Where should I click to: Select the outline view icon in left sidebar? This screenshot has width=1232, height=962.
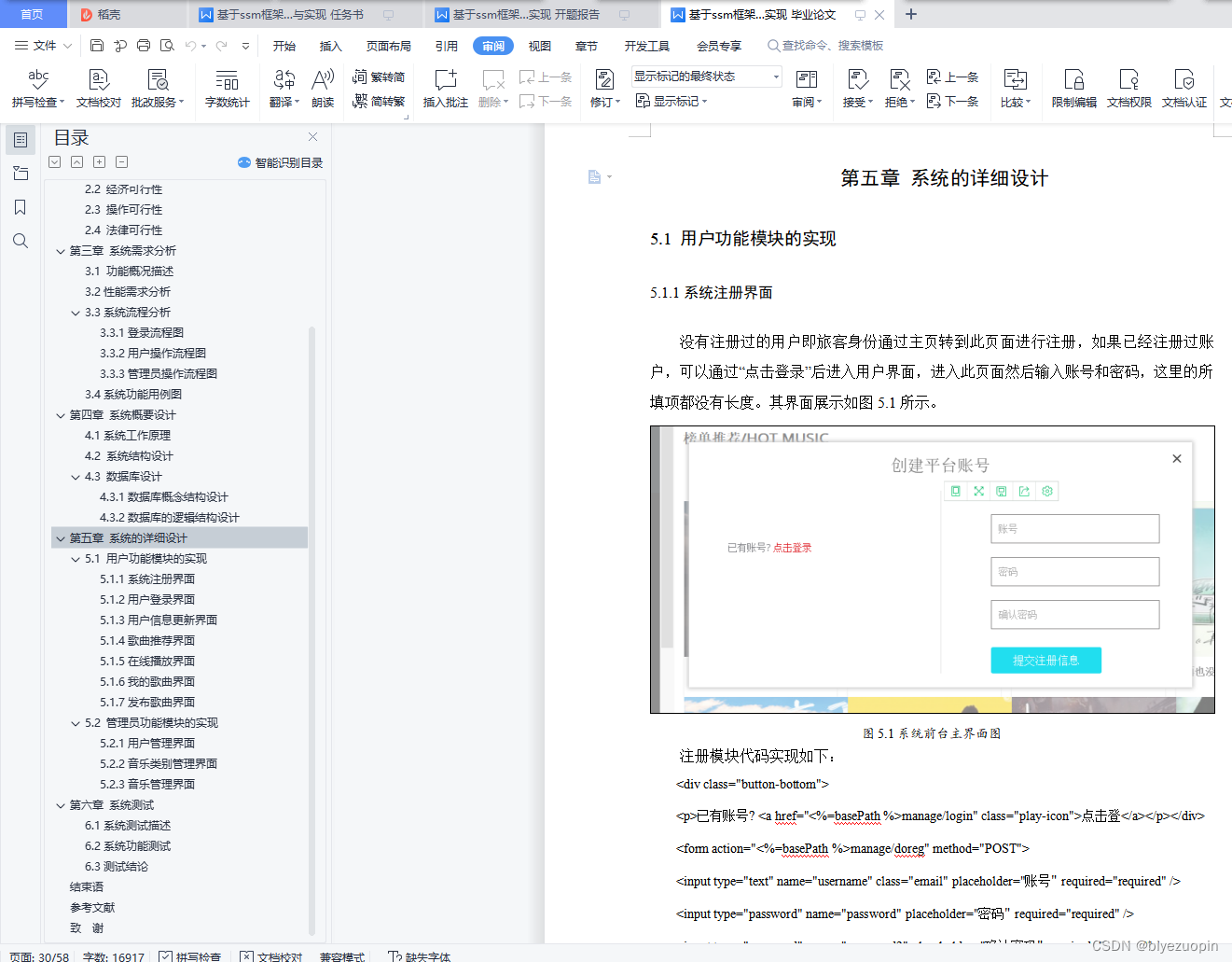click(21, 140)
